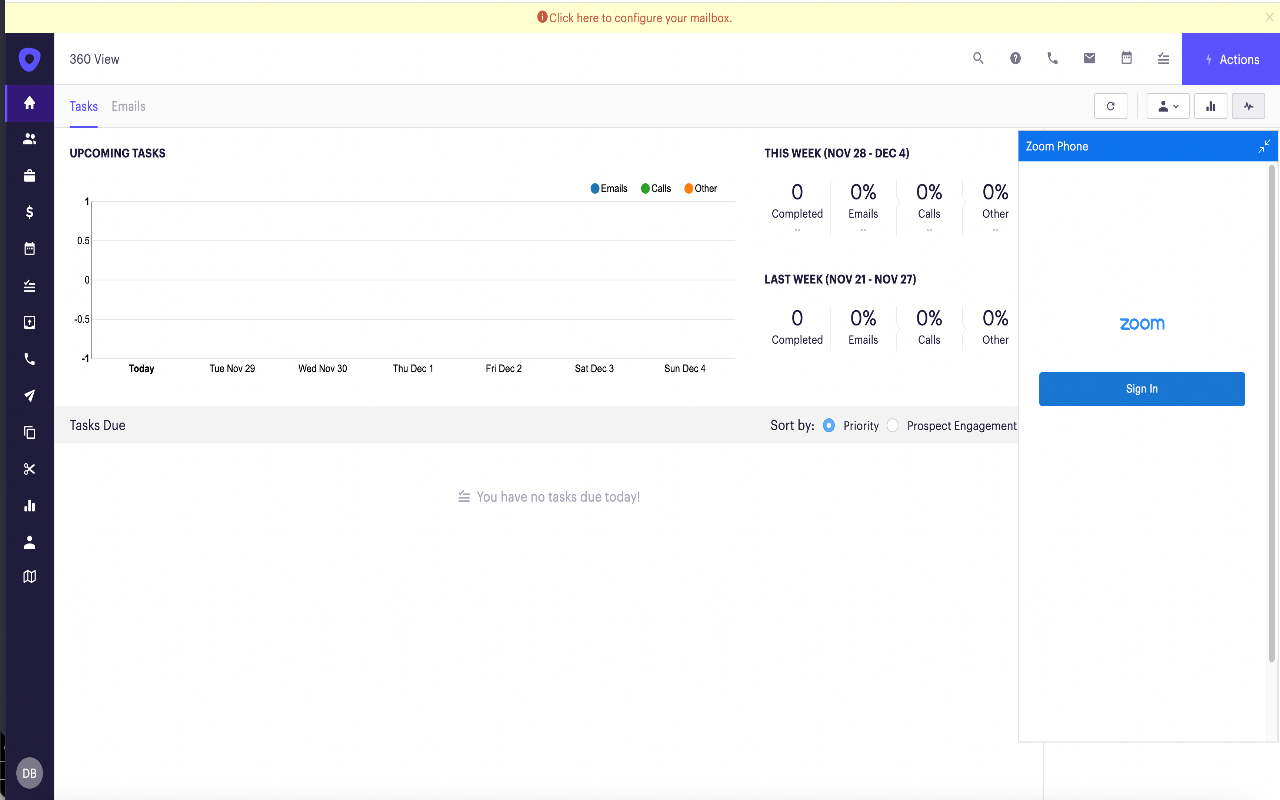Click the configure your mailbox link

pyautogui.click(x=640, y=18)
